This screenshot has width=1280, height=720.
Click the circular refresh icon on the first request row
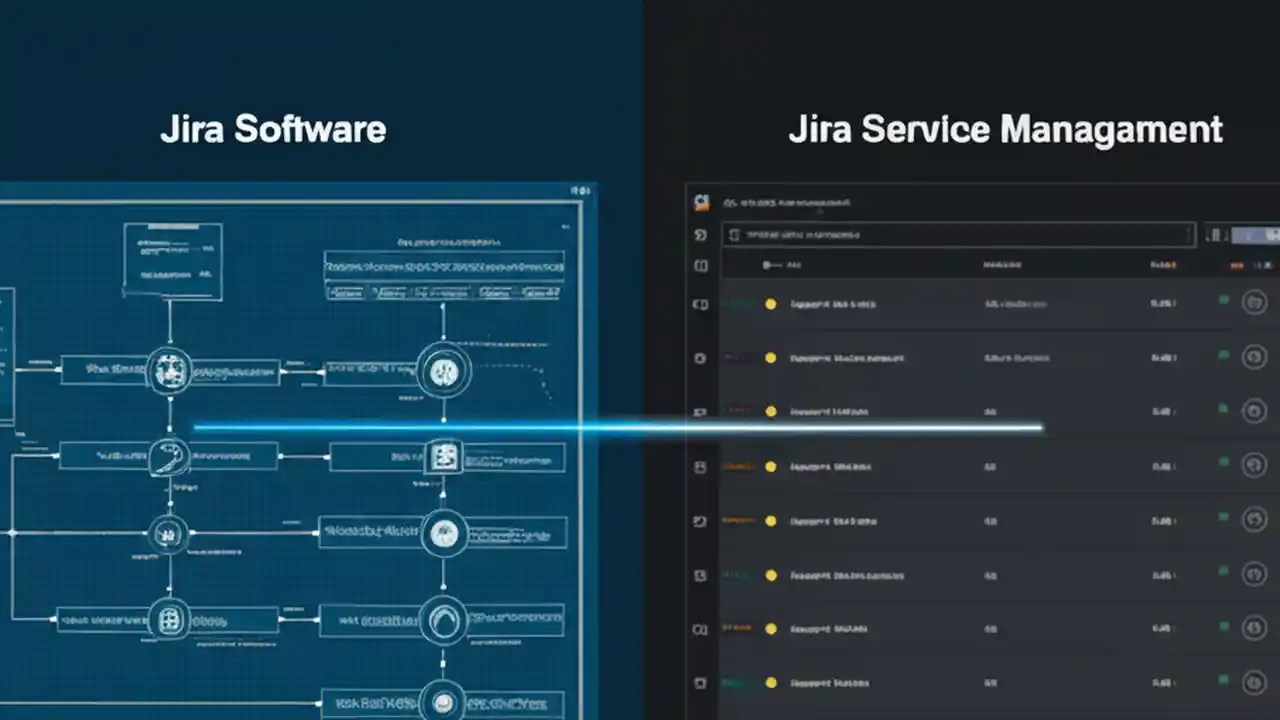pyautogui.click(x=1254, y=302)
